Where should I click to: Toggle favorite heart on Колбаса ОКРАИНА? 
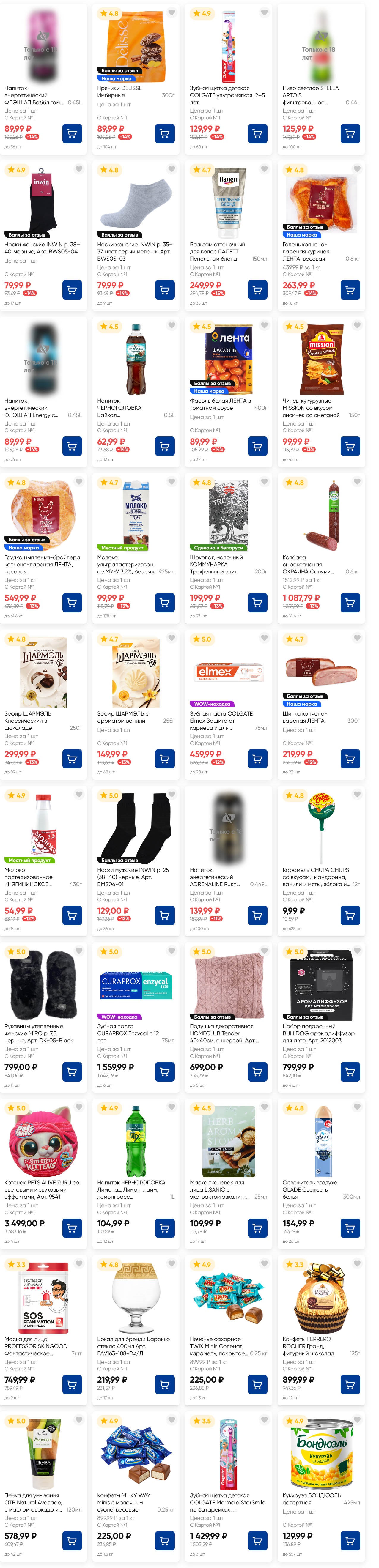[357, 482]
